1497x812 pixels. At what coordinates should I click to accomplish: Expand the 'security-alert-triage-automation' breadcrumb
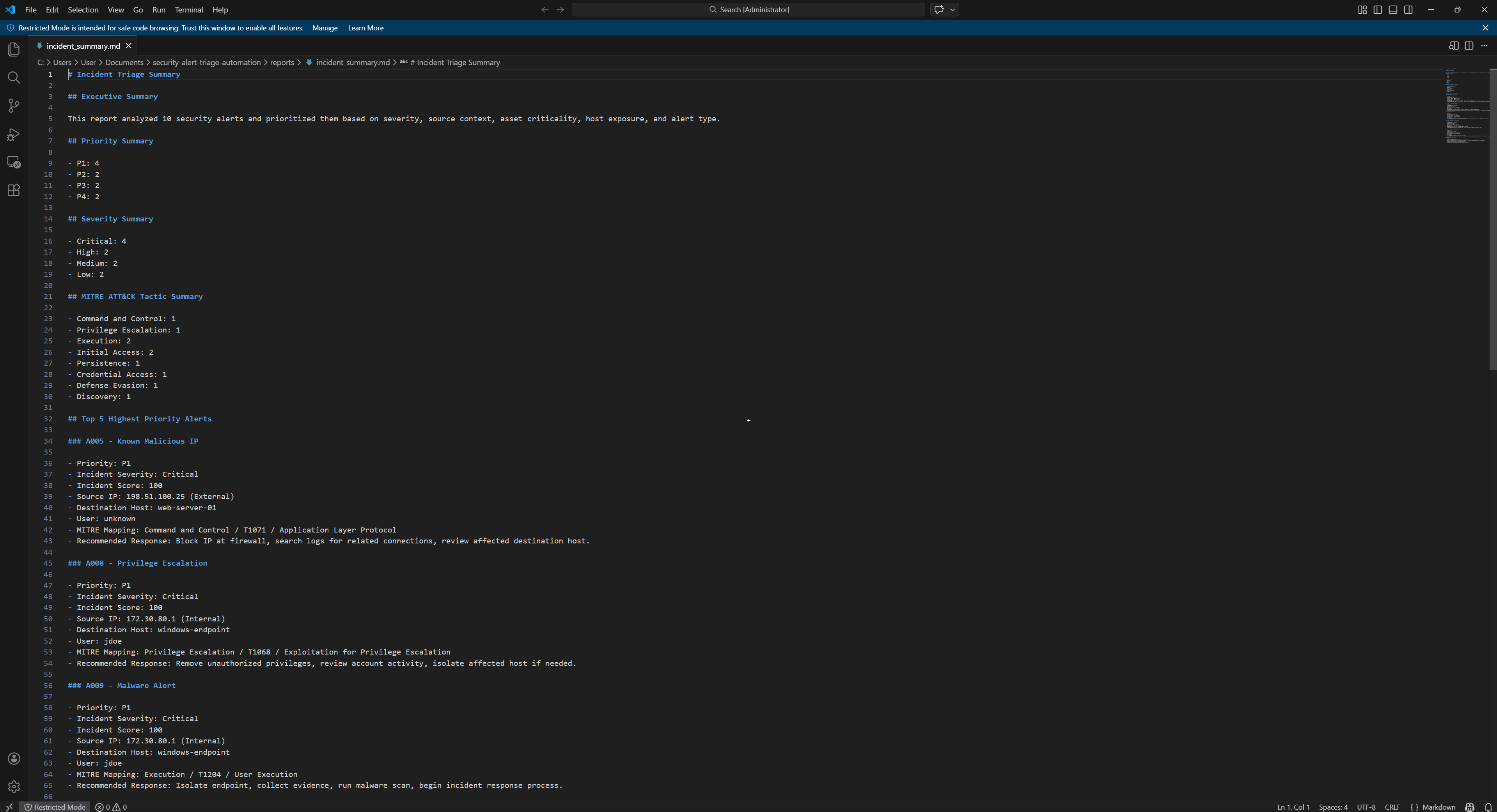coord(206,62)
